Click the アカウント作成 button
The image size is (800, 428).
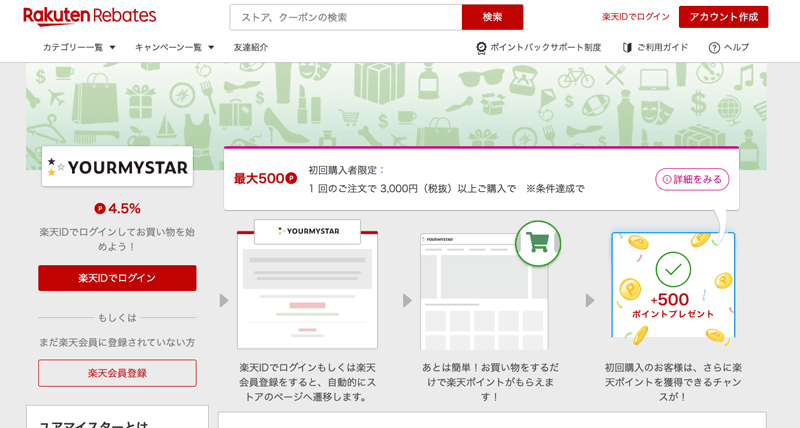(723, 17)
